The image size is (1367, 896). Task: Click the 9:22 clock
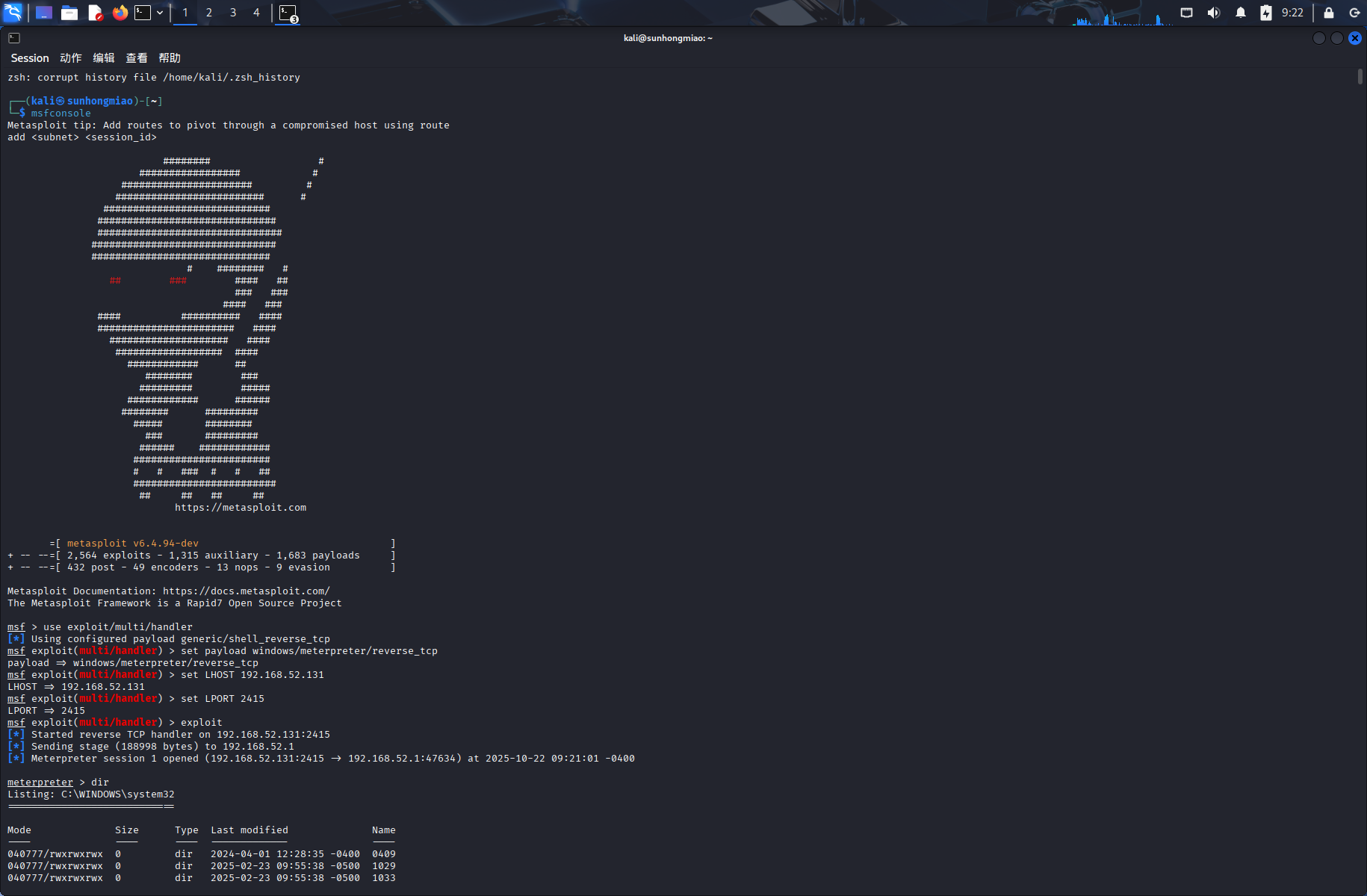pyautogui.click(x=1292, y=13)
